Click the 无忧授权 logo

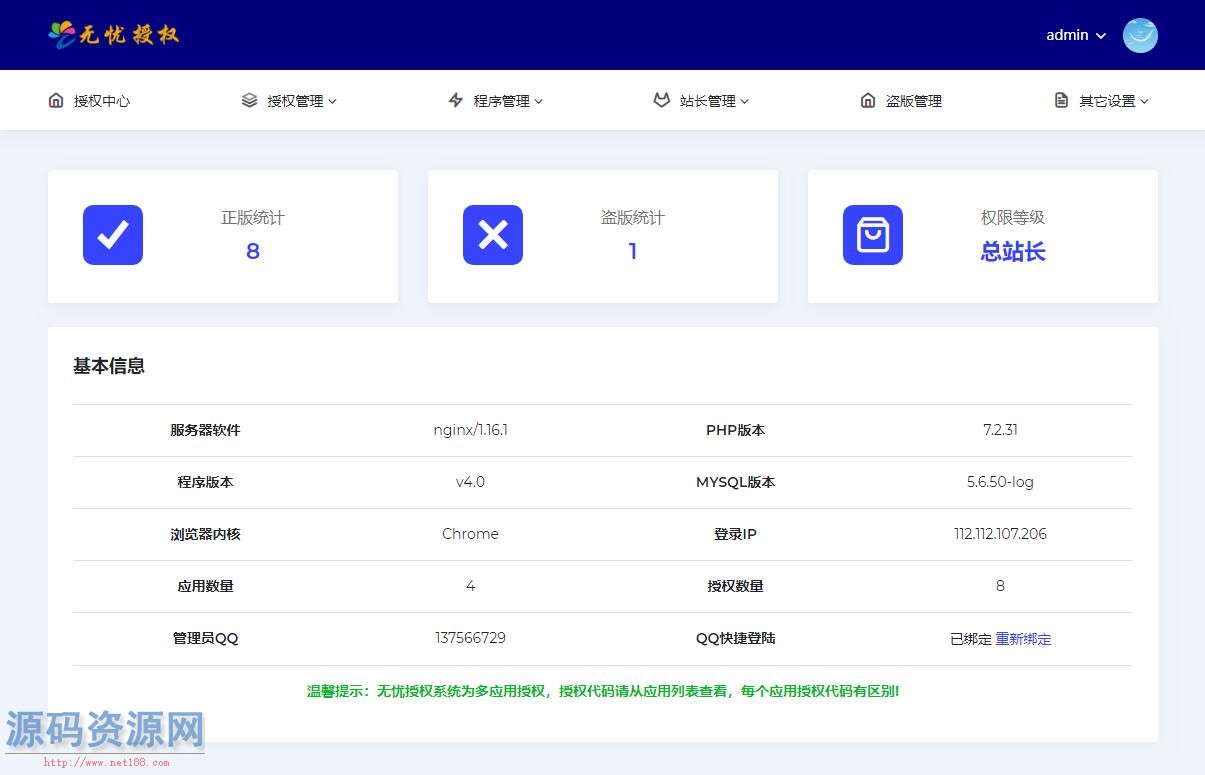[114, 35]
